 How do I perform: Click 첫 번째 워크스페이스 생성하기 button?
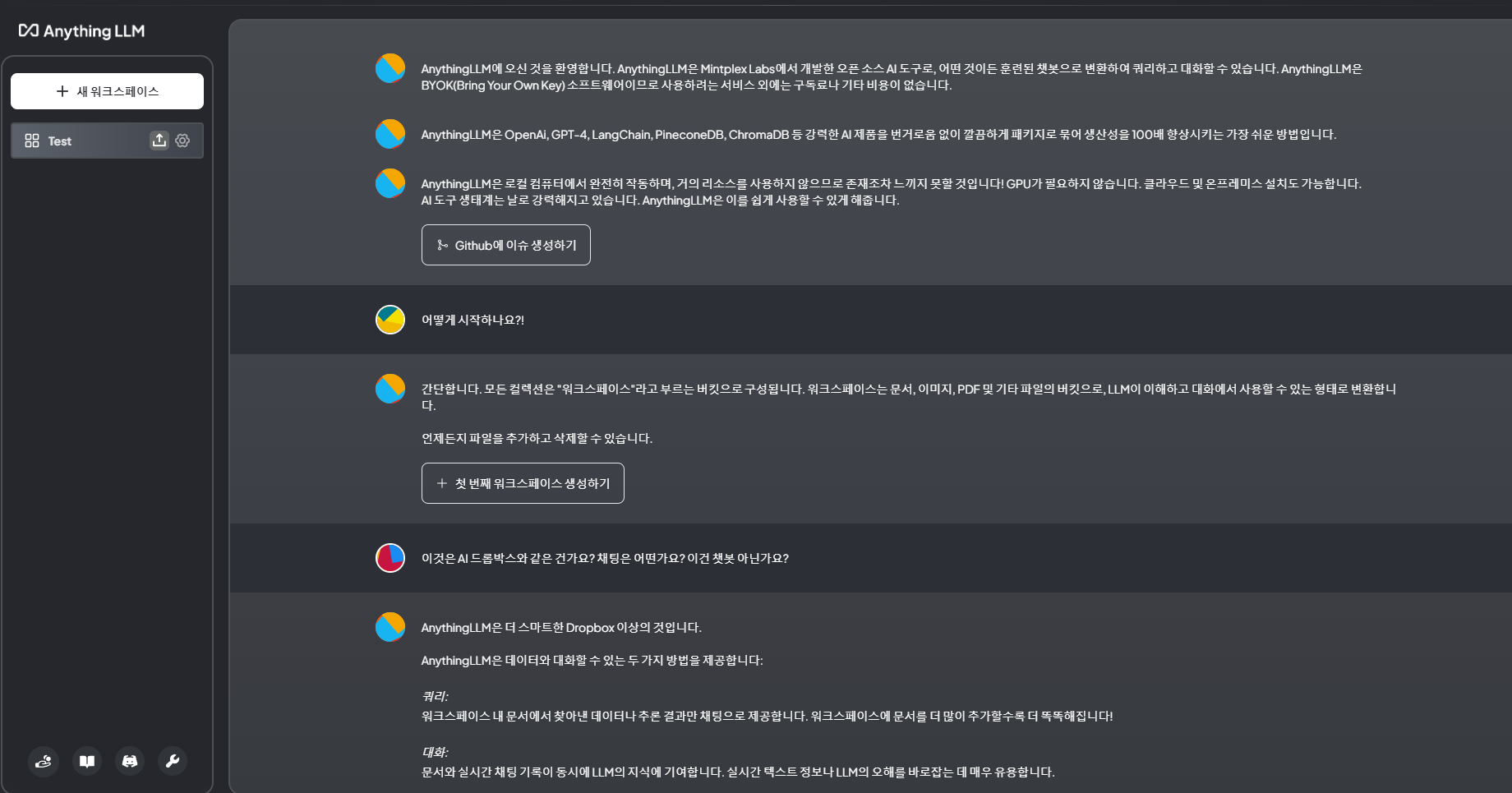(x=523, y=483)
